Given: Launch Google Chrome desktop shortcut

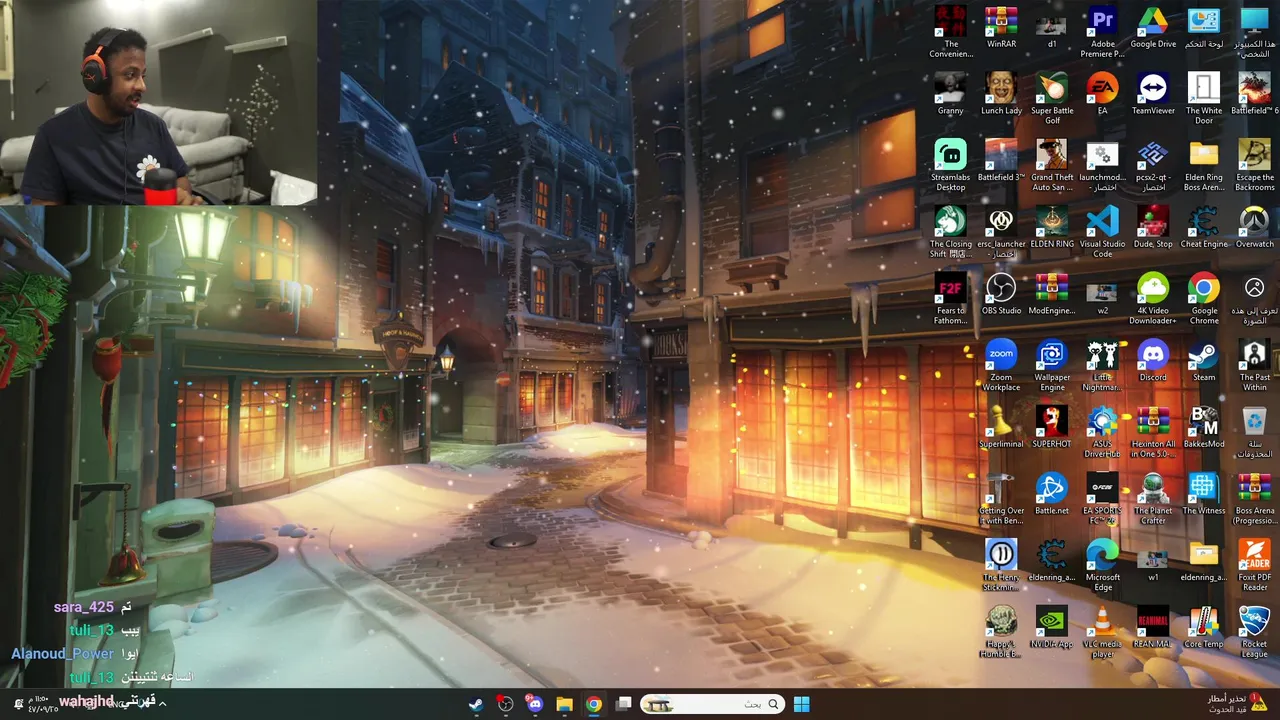Looking at the screenshot, I should tap(1204, 298).
